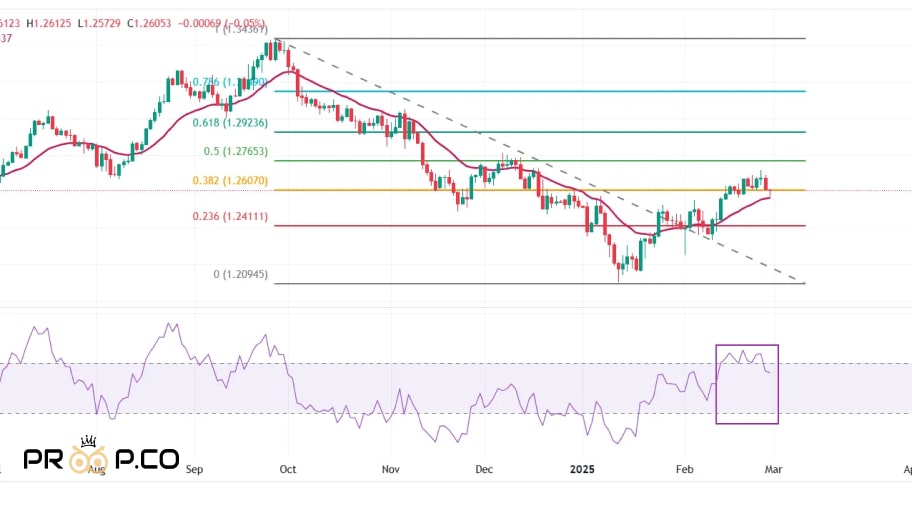Select the purple rectangle on RSI panel
Image resolution: width=912 pixels, height=513 pixels.
747,384
